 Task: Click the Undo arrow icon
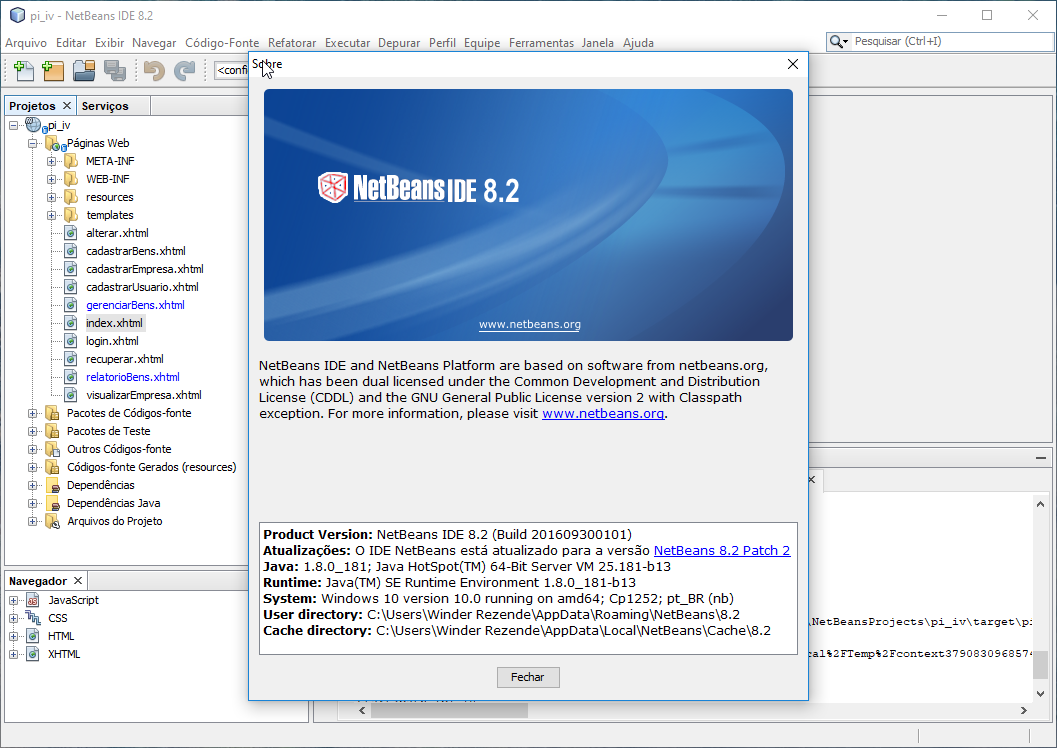pos(154,70)
